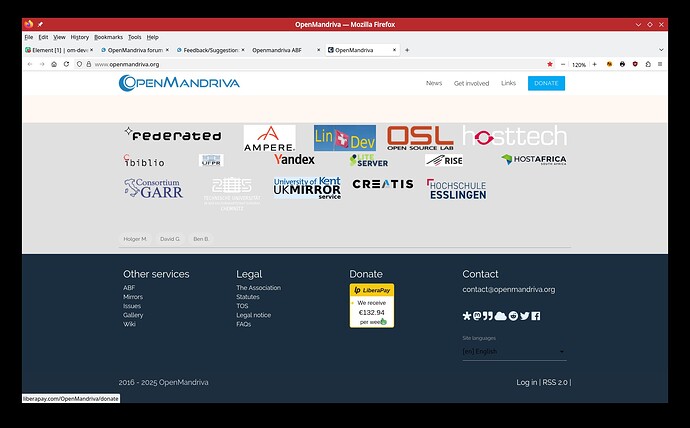Click the LiberaPay donation widget
The height and width of the screenshot is (428, 690).
point(372,306)
